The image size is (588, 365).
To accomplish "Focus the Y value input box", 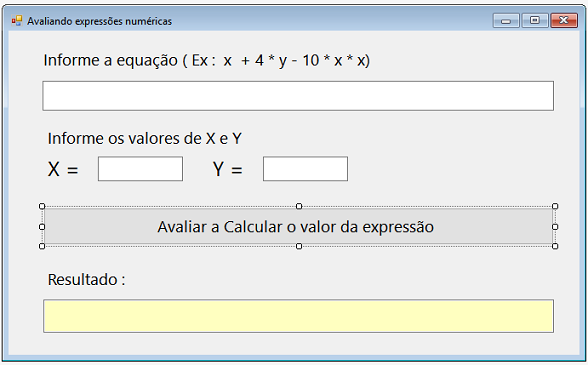I will pyautogui.click(x=305, y=169).
